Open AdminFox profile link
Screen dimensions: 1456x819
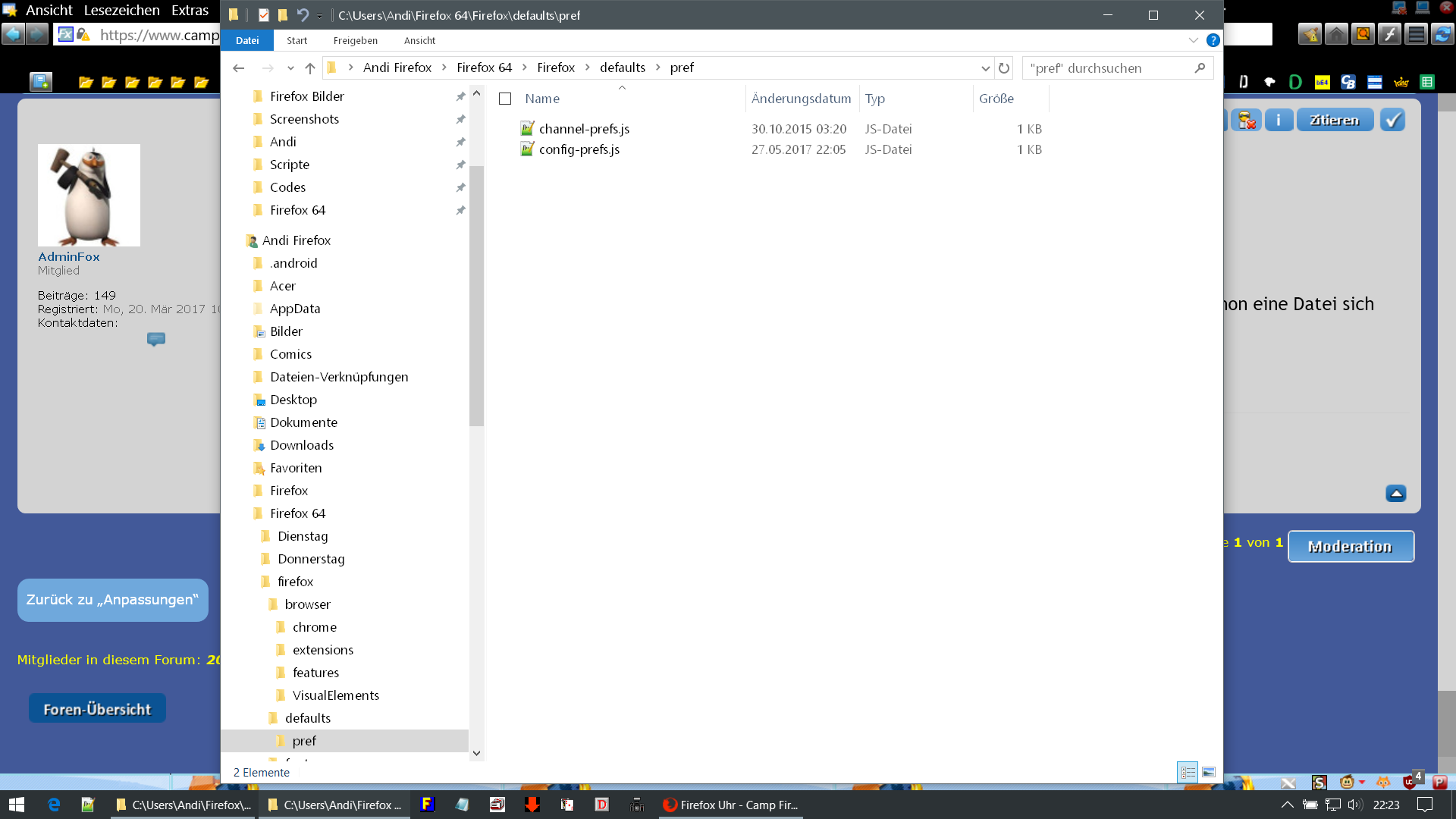click(x=69, y=256)
